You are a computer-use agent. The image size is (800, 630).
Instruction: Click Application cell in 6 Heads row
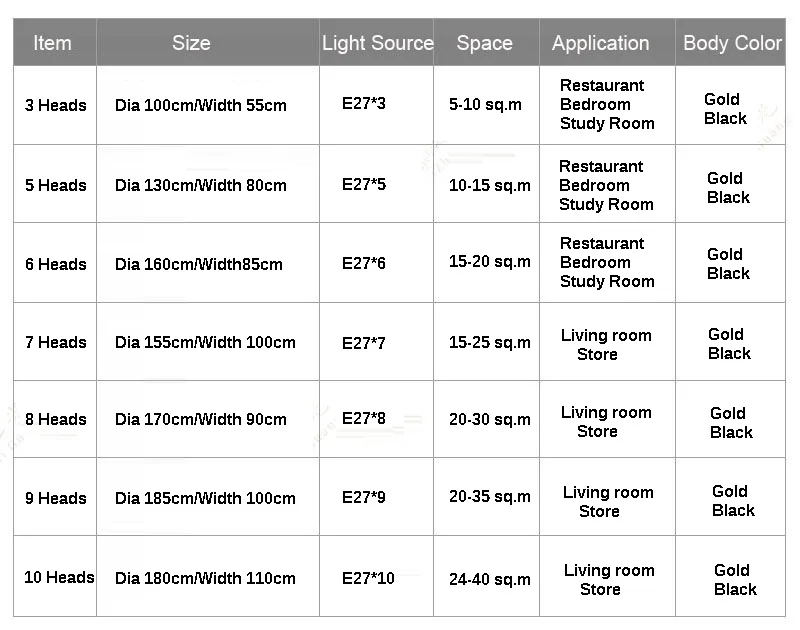tap(607, 263)
